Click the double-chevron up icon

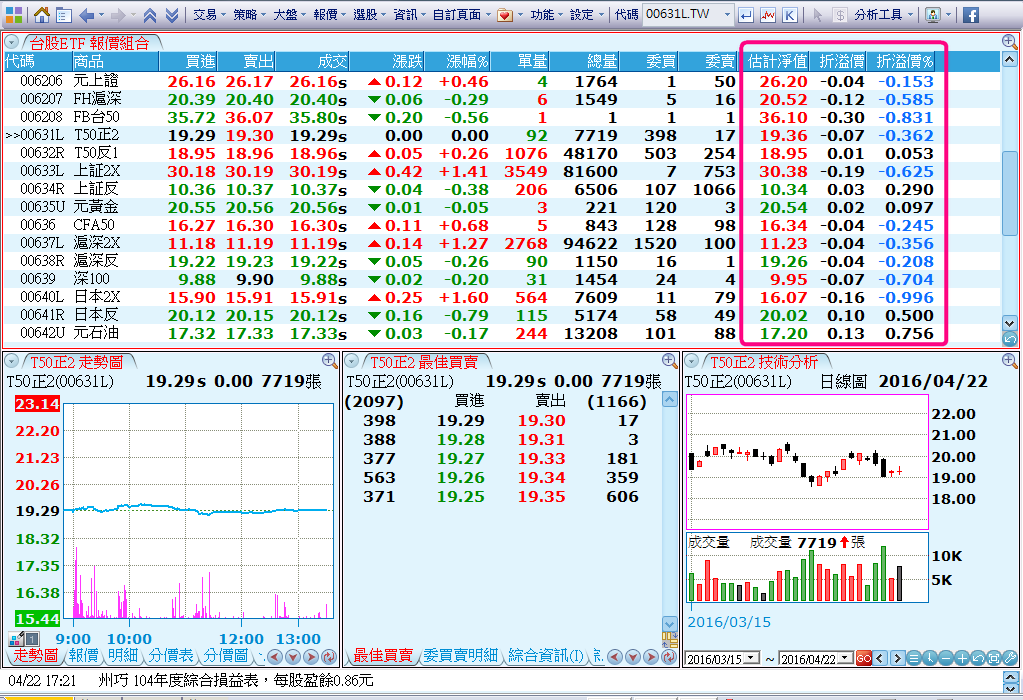pos(149,15)
